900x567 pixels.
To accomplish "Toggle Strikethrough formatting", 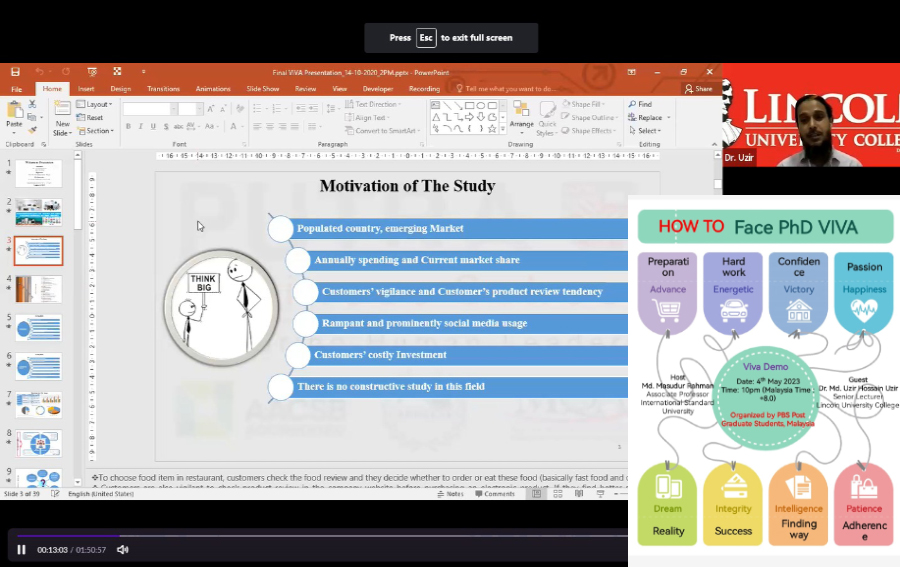I will [x=179, y=126].
